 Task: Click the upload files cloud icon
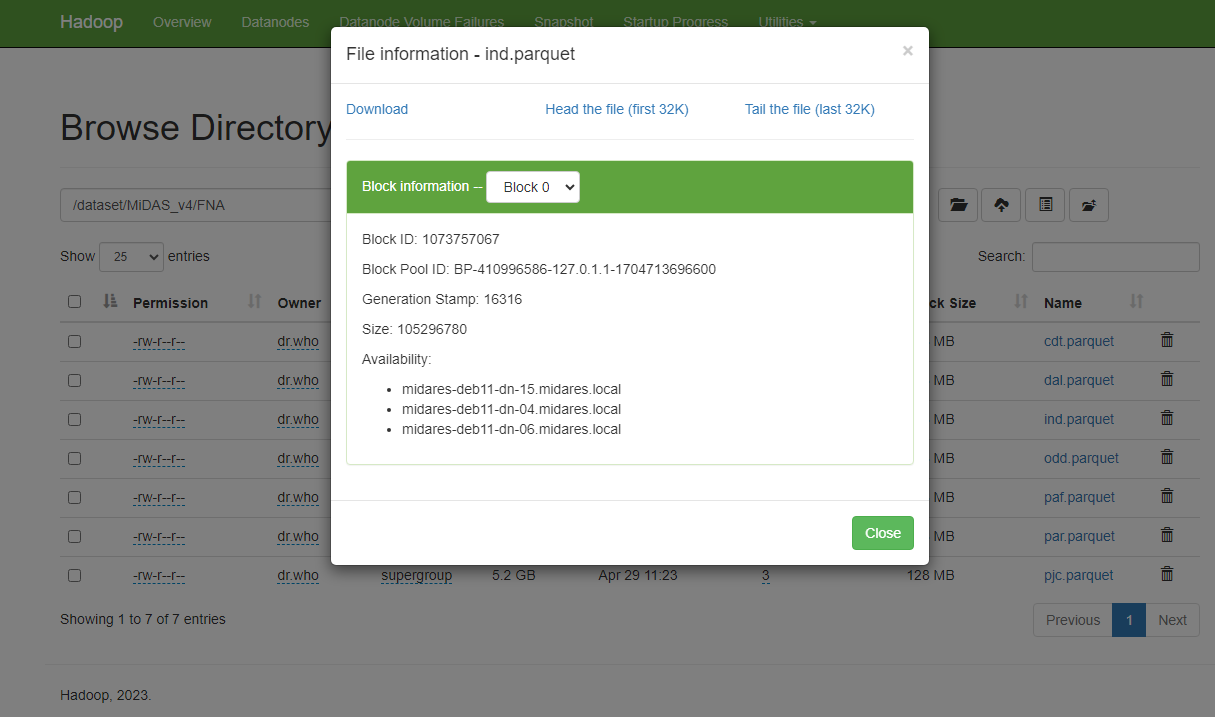click(x=1001, y=205)
